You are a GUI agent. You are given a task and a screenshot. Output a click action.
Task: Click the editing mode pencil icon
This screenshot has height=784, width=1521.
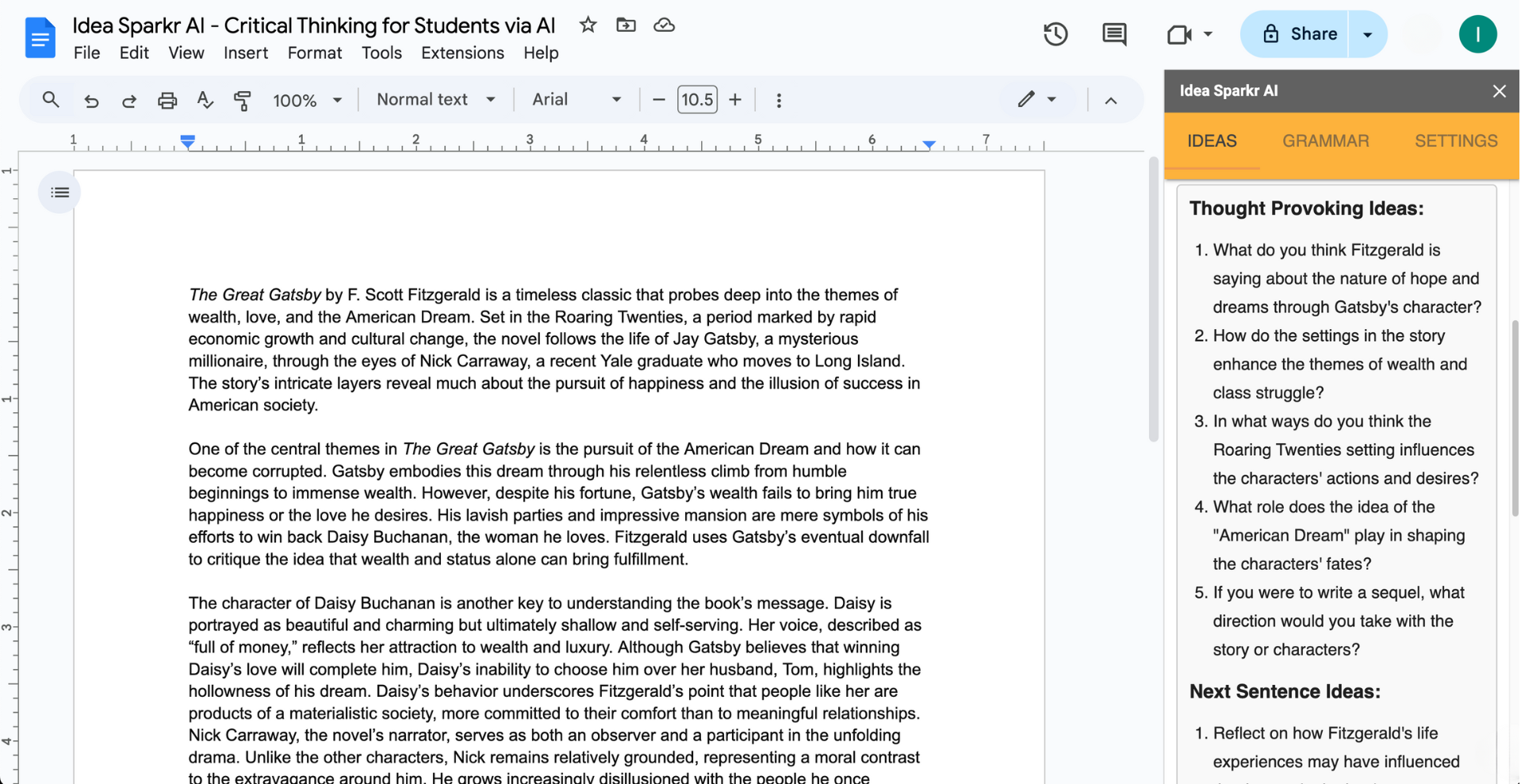[x=1026, y=99]
